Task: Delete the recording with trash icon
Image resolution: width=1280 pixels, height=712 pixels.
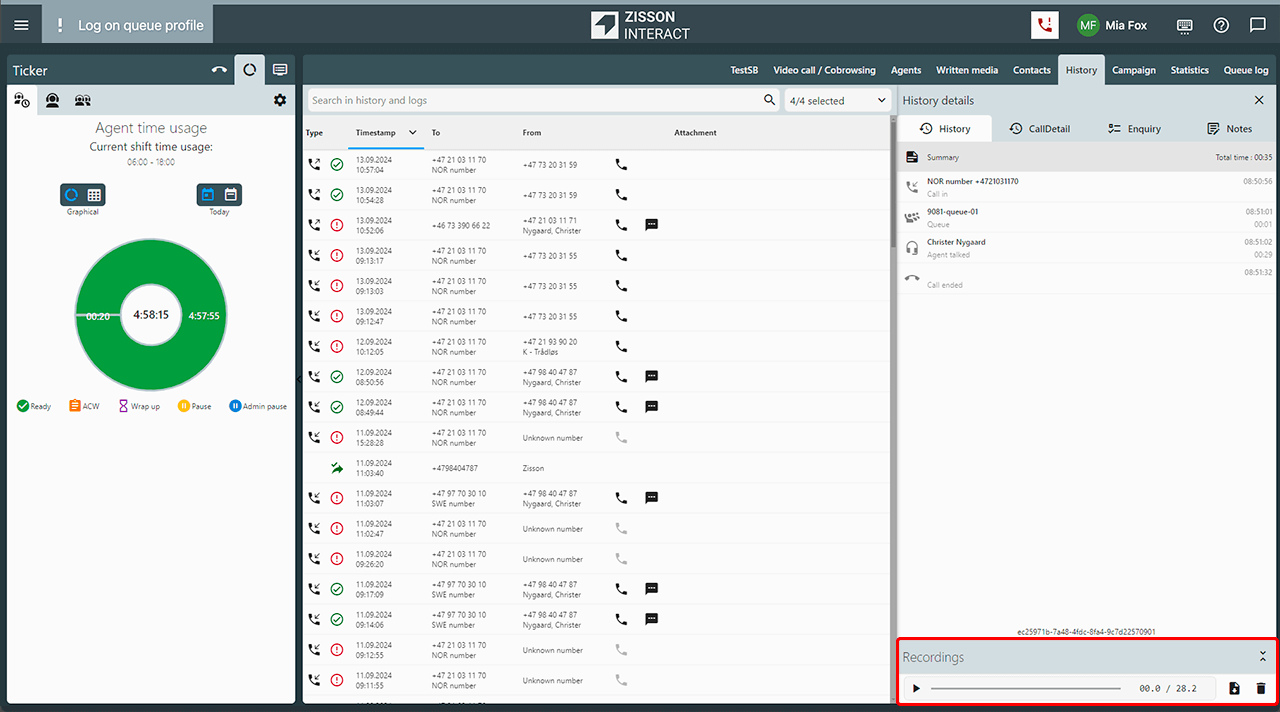Action: (1261, 688)
